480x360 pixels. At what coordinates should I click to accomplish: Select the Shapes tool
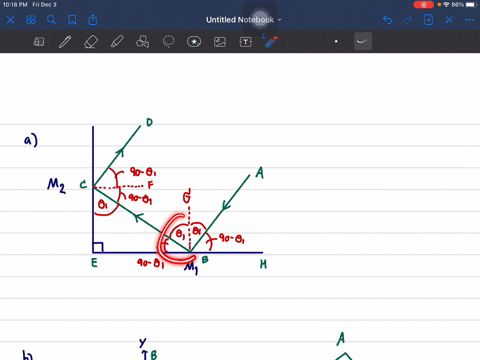(143, 42)
